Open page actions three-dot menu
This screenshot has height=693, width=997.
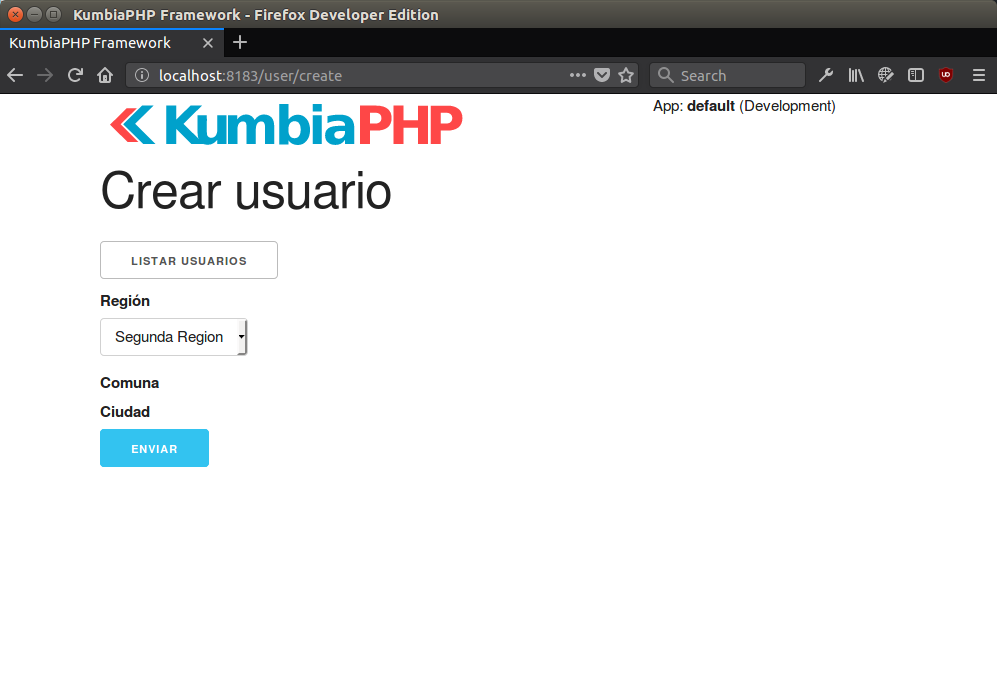(577, 75)
